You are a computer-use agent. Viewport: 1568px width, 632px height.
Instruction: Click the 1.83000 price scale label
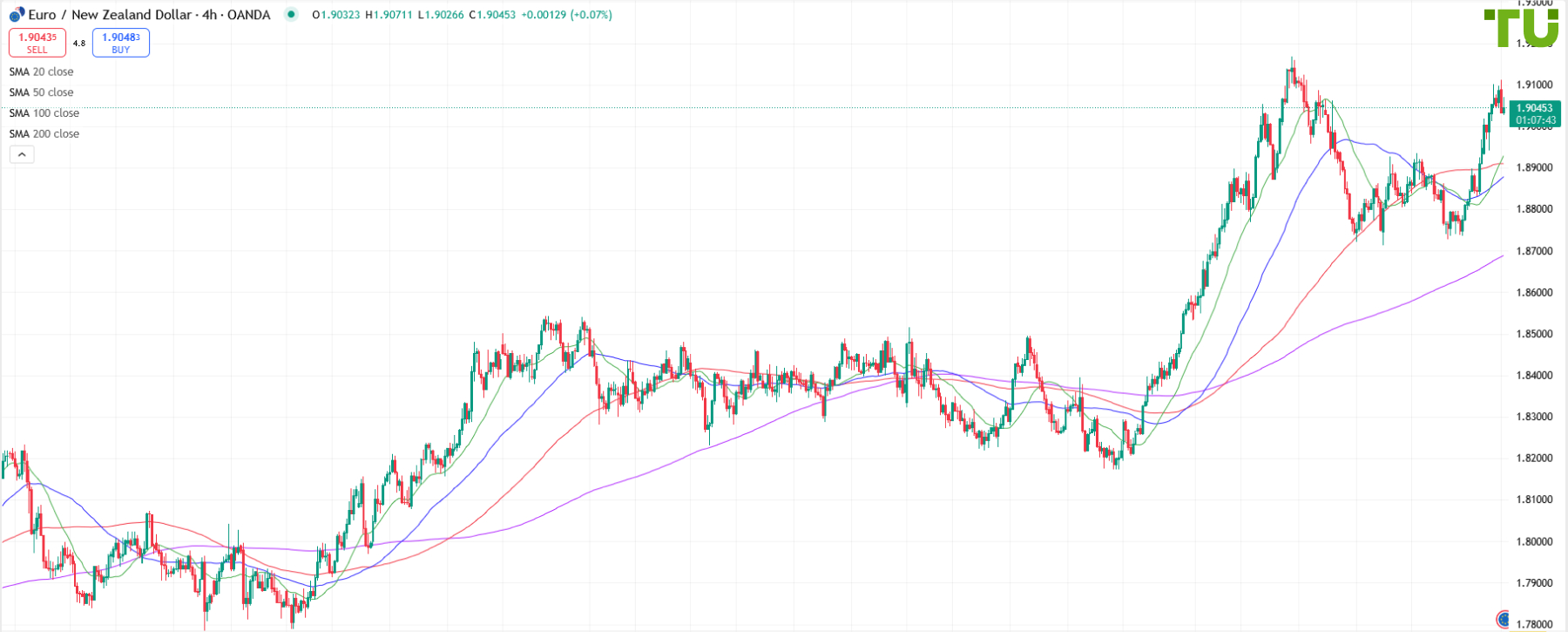1535,417
